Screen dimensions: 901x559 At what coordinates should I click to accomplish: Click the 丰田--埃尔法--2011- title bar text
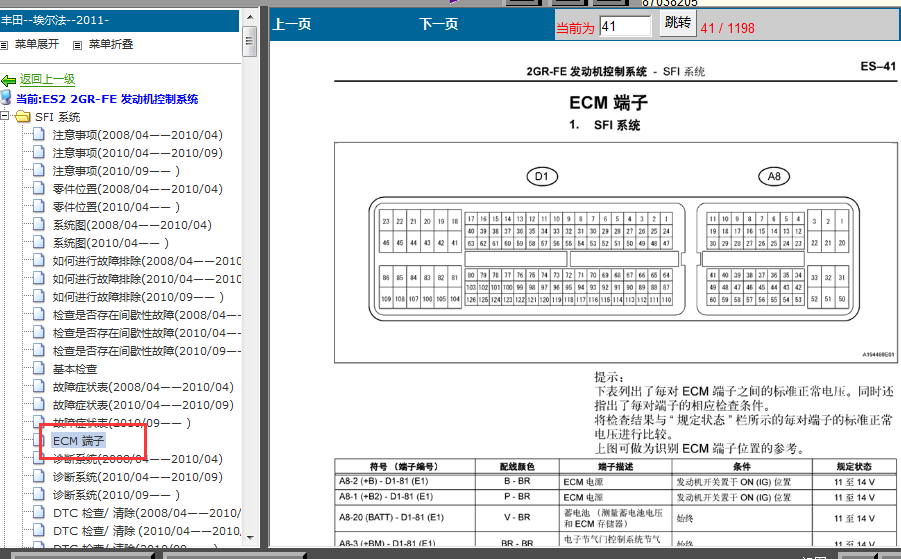(x=55, y=20)
